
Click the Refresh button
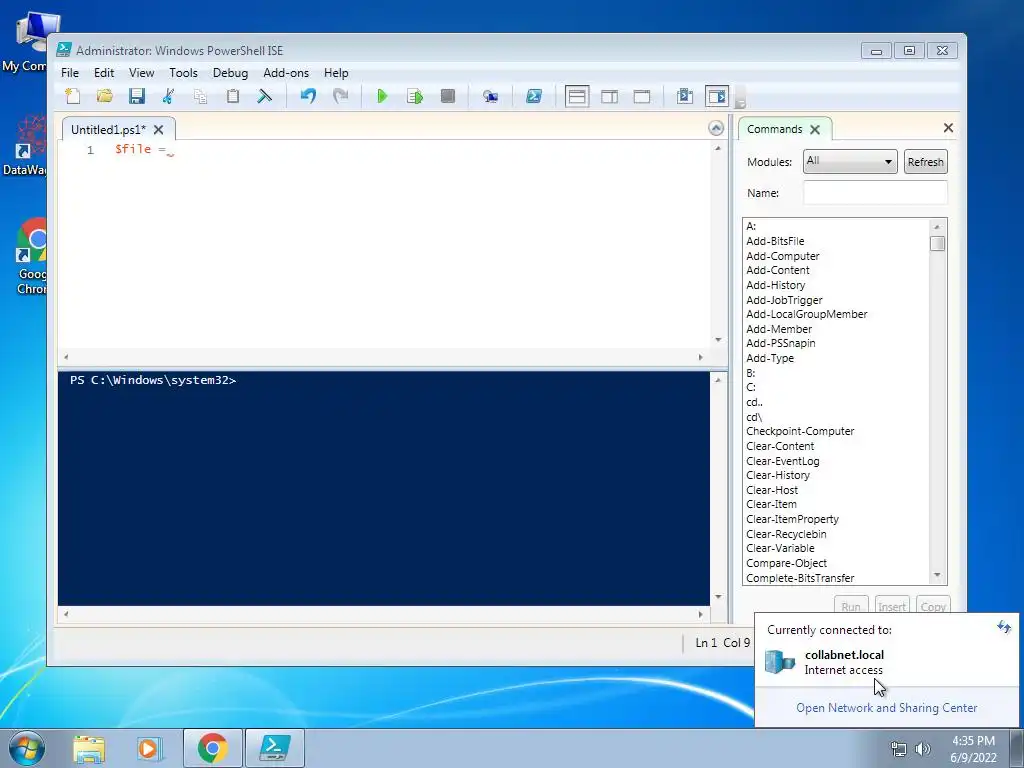(925, 162)
